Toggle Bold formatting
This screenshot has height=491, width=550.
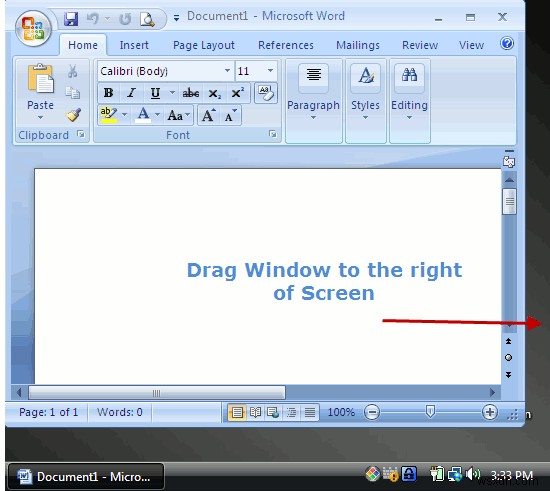[108, 93]
